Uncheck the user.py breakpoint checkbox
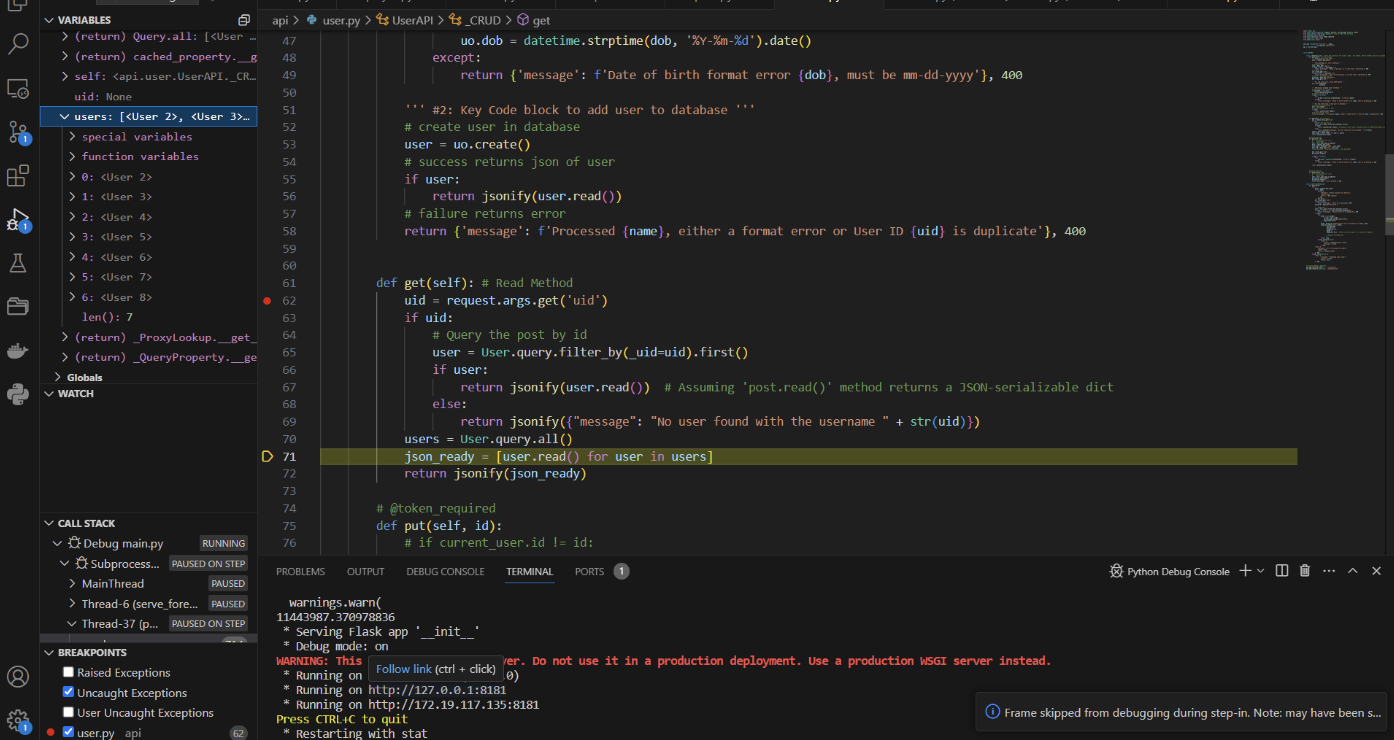Image resolution: width=1394 pixels, height=740 pixels. [x=68, y=733]
